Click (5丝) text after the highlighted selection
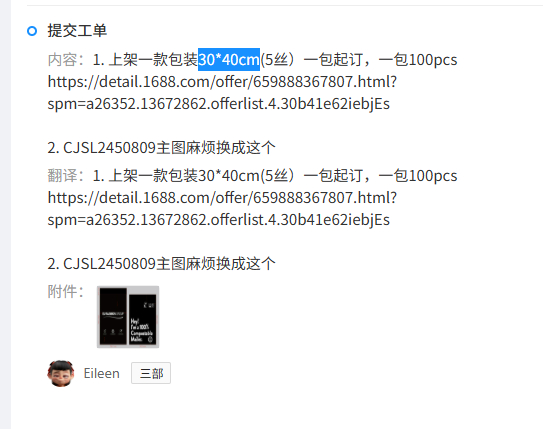The image size is (543, 429). [x=277, y=60]
